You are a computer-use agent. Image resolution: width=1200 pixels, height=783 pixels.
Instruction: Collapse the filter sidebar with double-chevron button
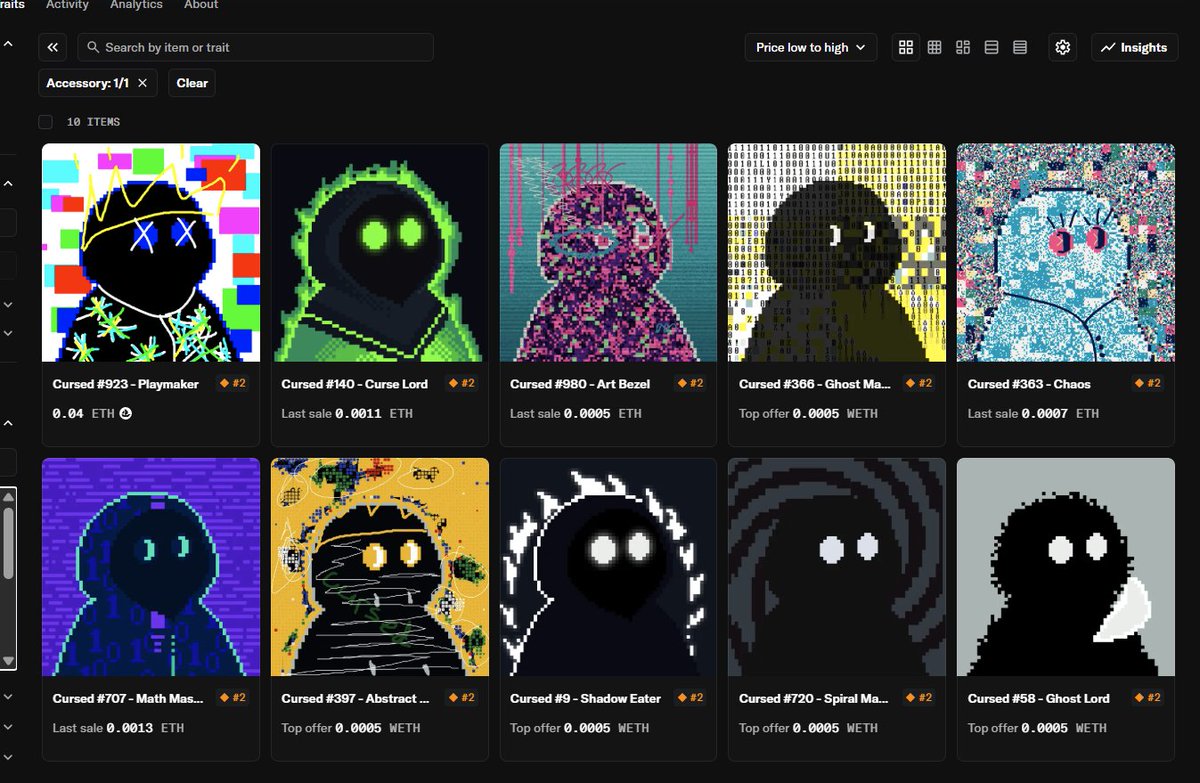click(53, 47)
